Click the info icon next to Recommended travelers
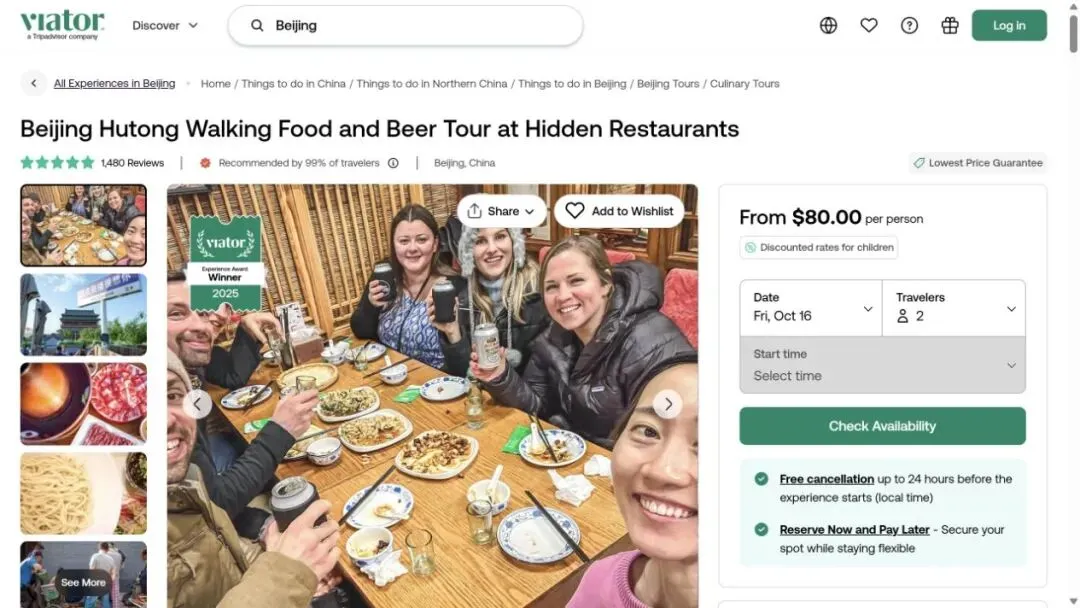Image resolution: width=1080 pixels, height=608 pixels. point(393,163)
